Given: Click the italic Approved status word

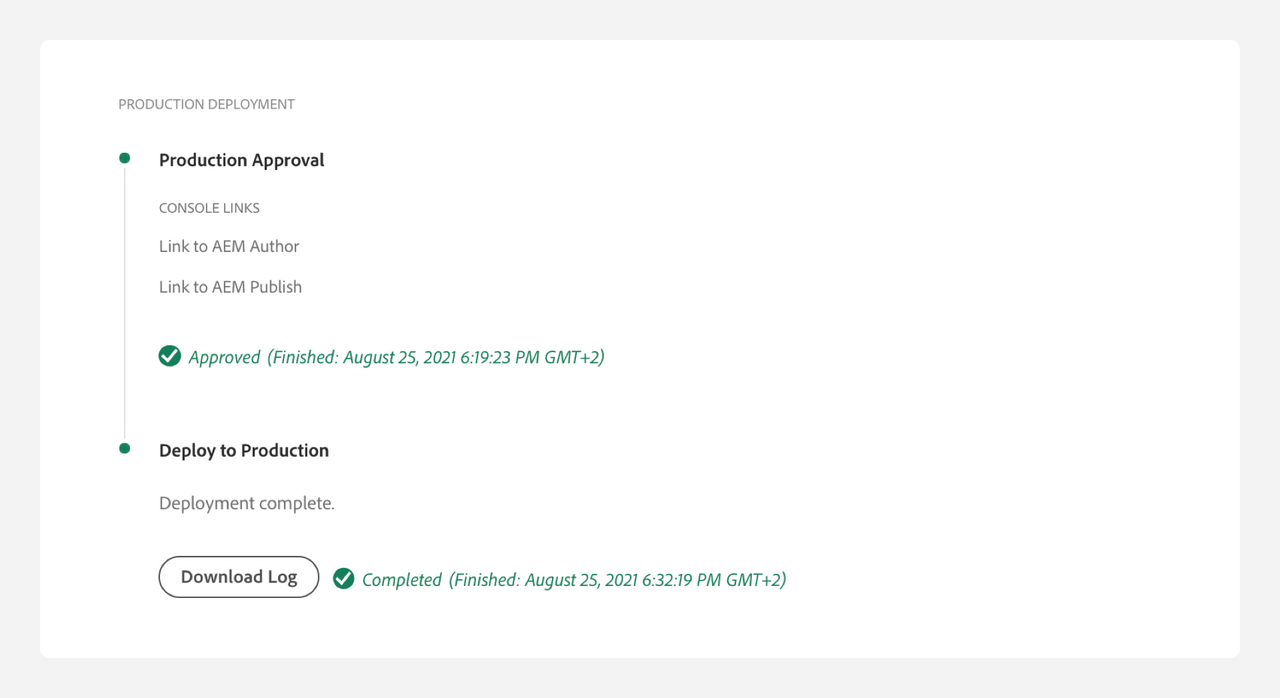Looking at the screenshot, I should point(224,357).
